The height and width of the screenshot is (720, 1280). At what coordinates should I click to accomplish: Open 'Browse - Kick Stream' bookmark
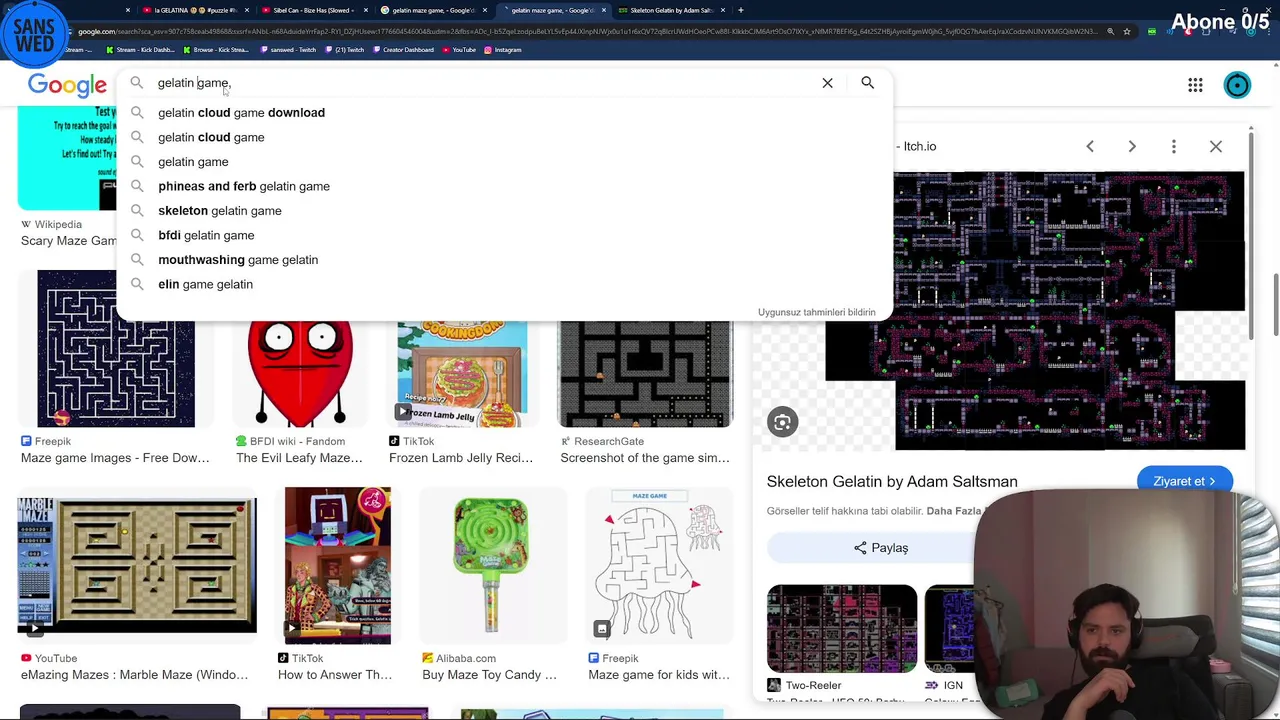(217, 49)
